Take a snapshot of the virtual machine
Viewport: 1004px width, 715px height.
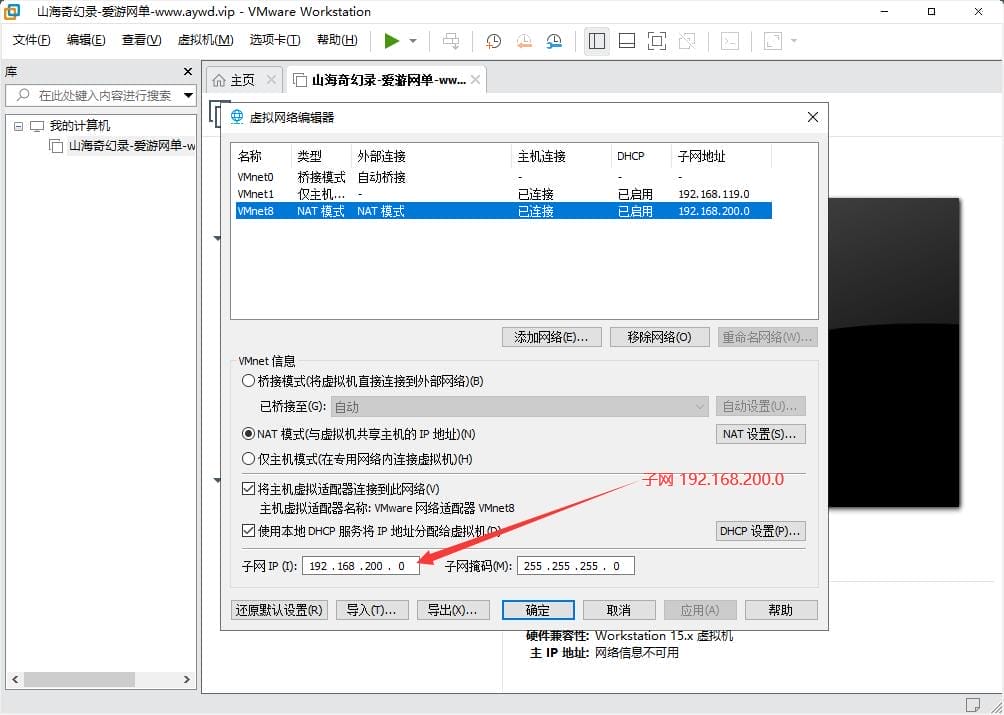pos(492,41)
